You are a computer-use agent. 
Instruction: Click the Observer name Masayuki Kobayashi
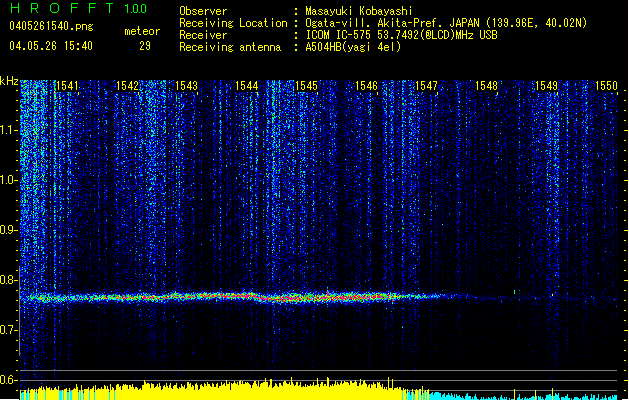coord(359,11)
